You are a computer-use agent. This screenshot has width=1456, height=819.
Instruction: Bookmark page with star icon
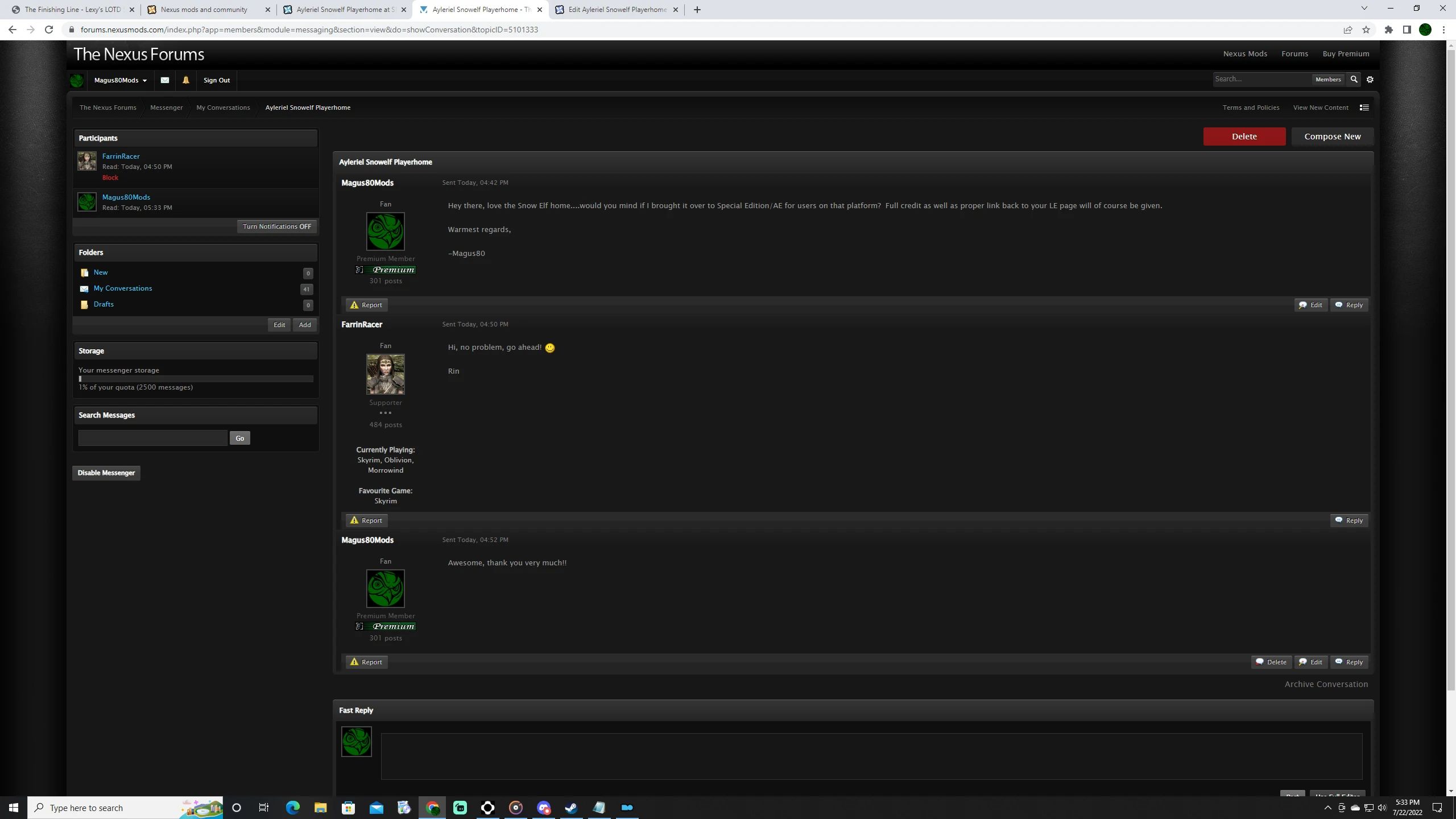1366,30
